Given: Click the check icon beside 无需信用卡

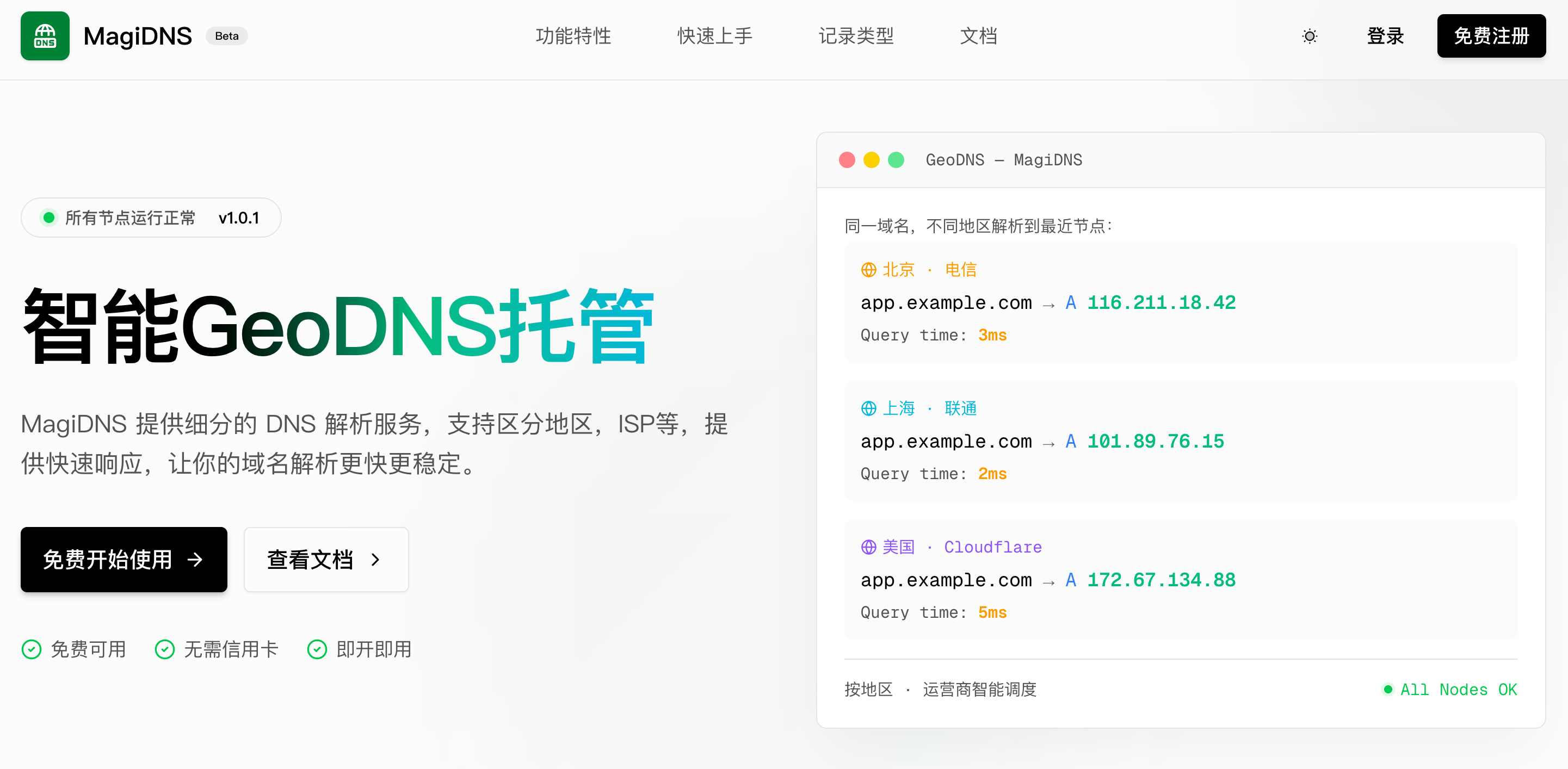Looking at the screenshot, I should pos(165,649).
